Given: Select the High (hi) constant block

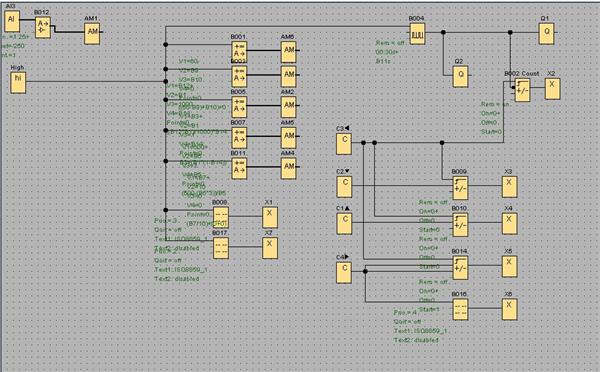Looking at the screenshot, I should [x=18, y=82].
